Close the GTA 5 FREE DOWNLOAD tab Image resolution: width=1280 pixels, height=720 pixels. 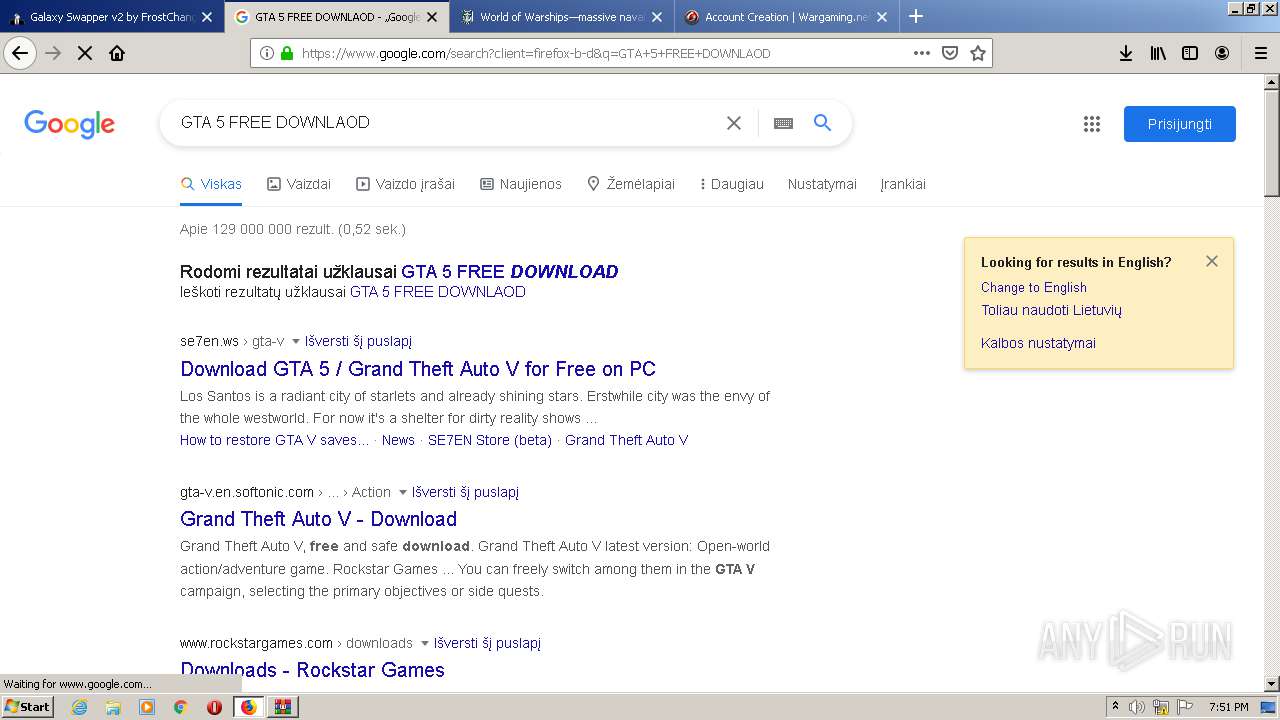(x=432, y=17)
